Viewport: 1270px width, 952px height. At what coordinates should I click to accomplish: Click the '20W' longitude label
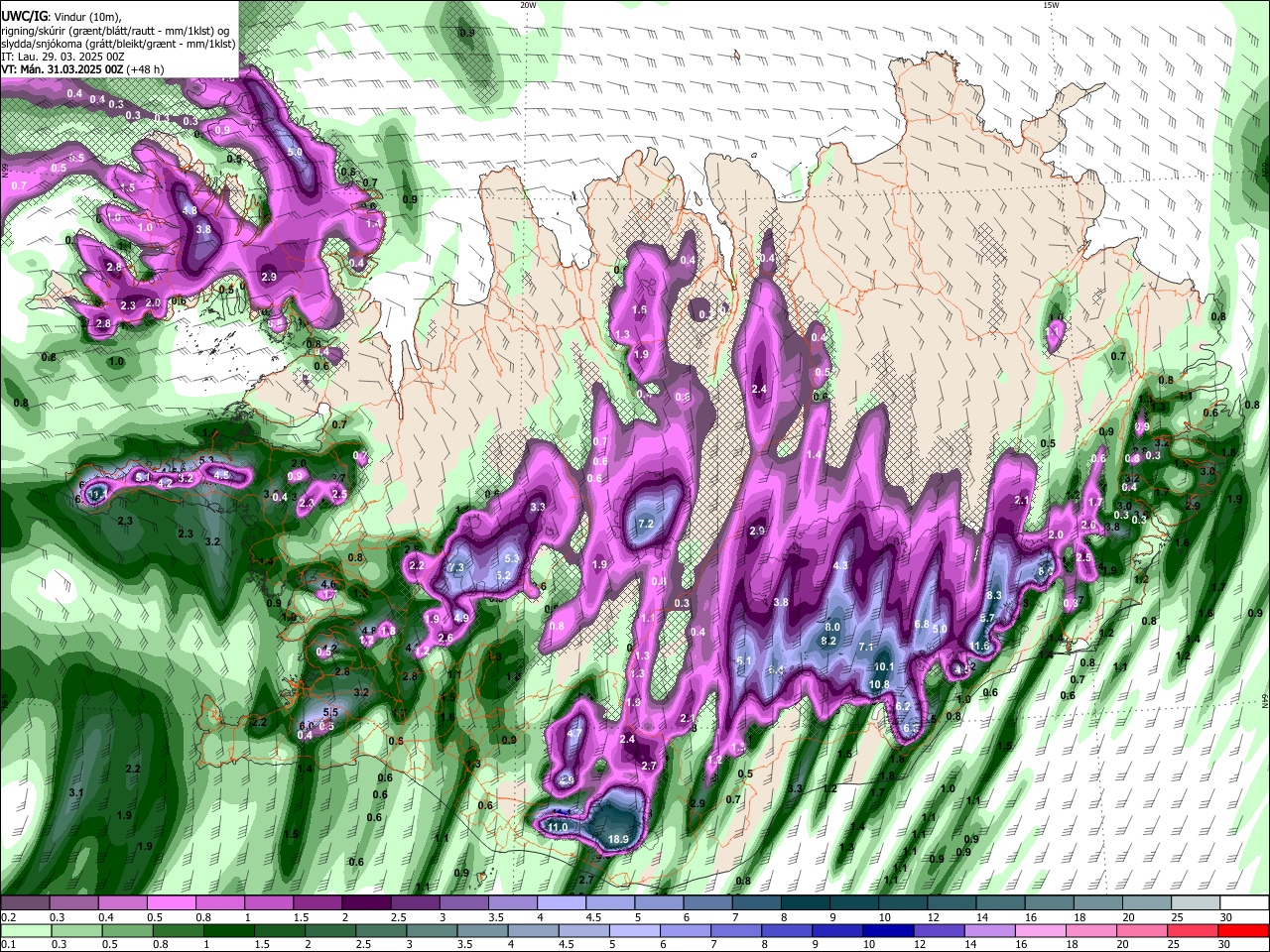tap(528, 5)
